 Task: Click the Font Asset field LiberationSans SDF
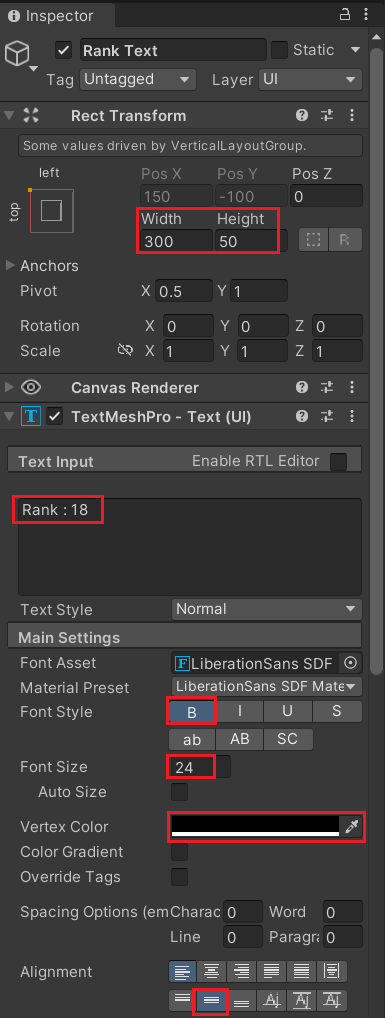[255, 663]
